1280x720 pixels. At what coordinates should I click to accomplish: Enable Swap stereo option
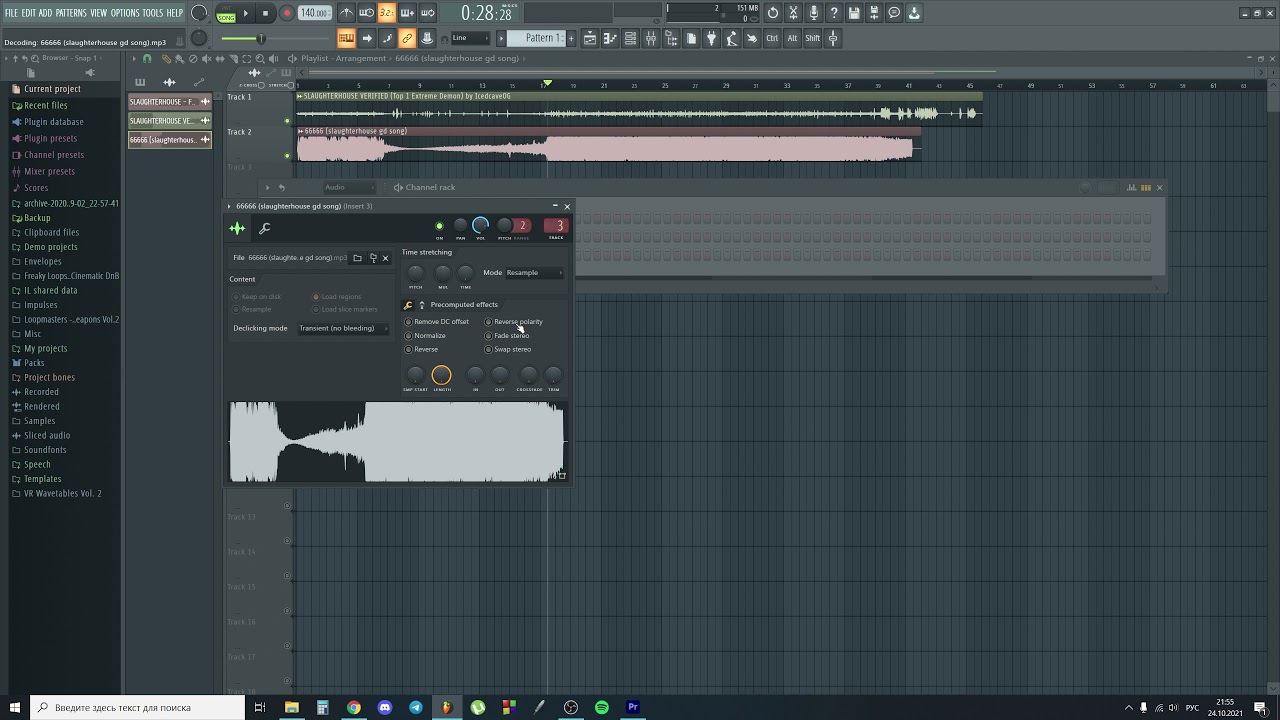click(508, 350)
